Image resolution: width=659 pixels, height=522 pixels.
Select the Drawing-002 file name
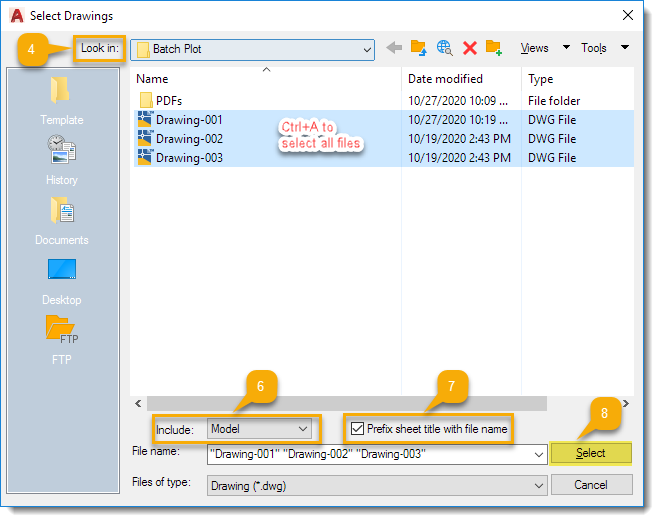pyautogui.click(x=189, y=139)
